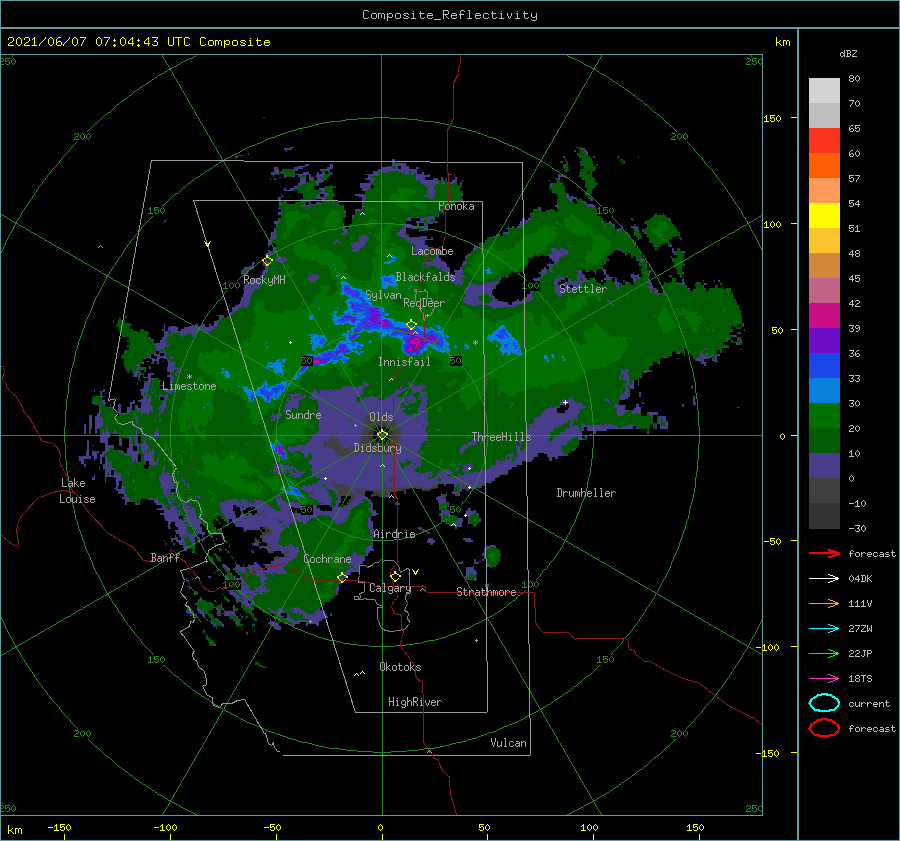The width and height of the screenshot is (900, 841).
Task: Click the dBZ legend heading
Action: pyautogui.click(x=848, y=53)
